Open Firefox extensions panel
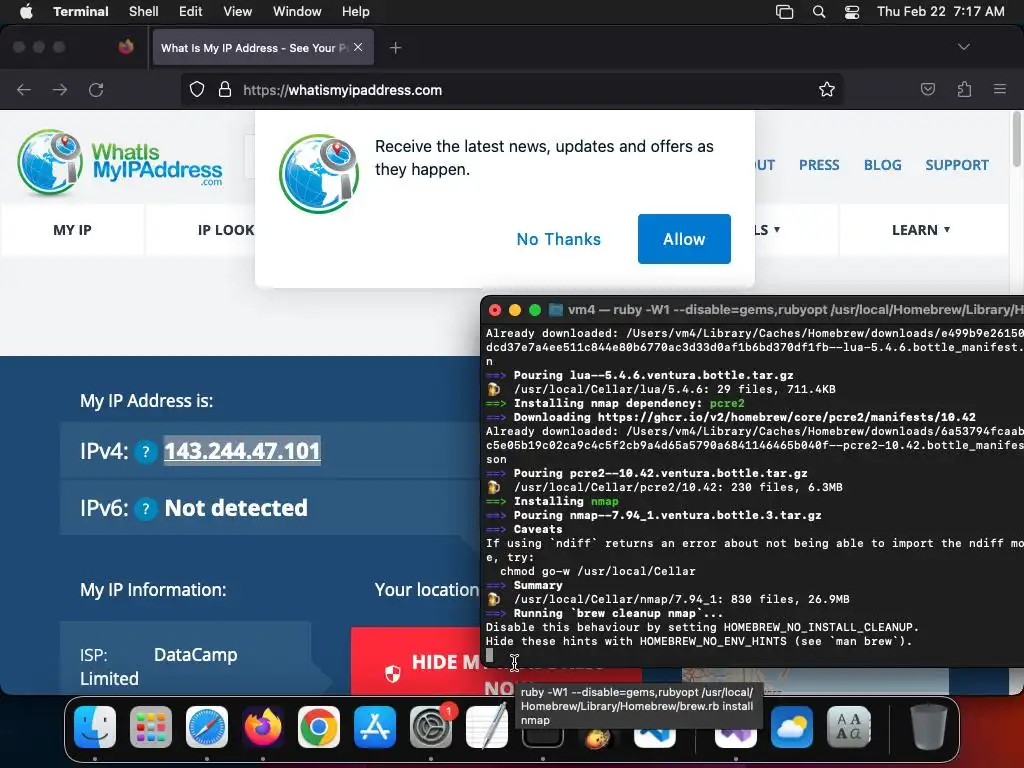This screenshot has height=768, width=1024. [x=964, y=89]
